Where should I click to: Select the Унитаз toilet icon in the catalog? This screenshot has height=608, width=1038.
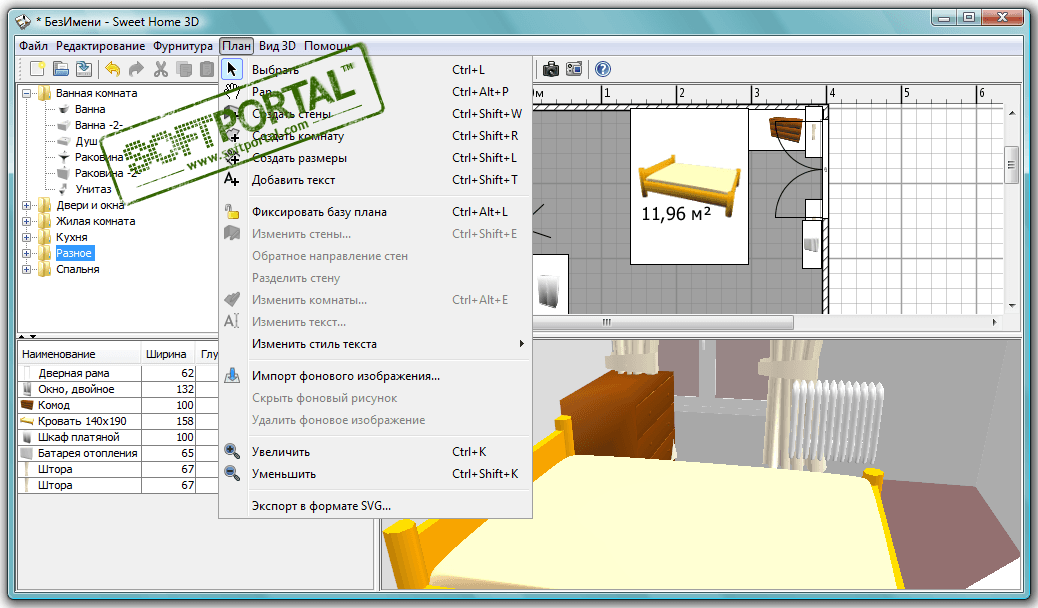[x=64, y=189]
